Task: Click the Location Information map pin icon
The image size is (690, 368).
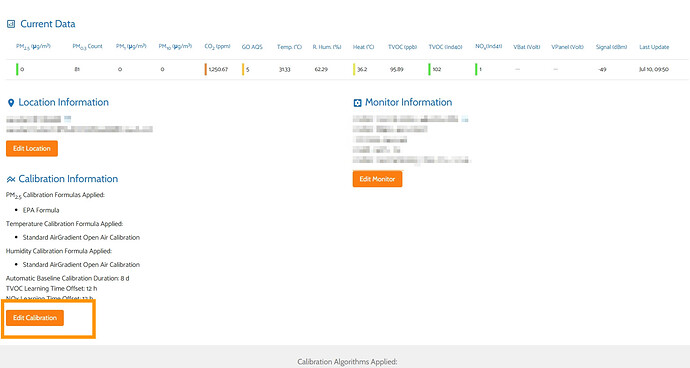Action: pyautogui.click(x=11, y=103)
